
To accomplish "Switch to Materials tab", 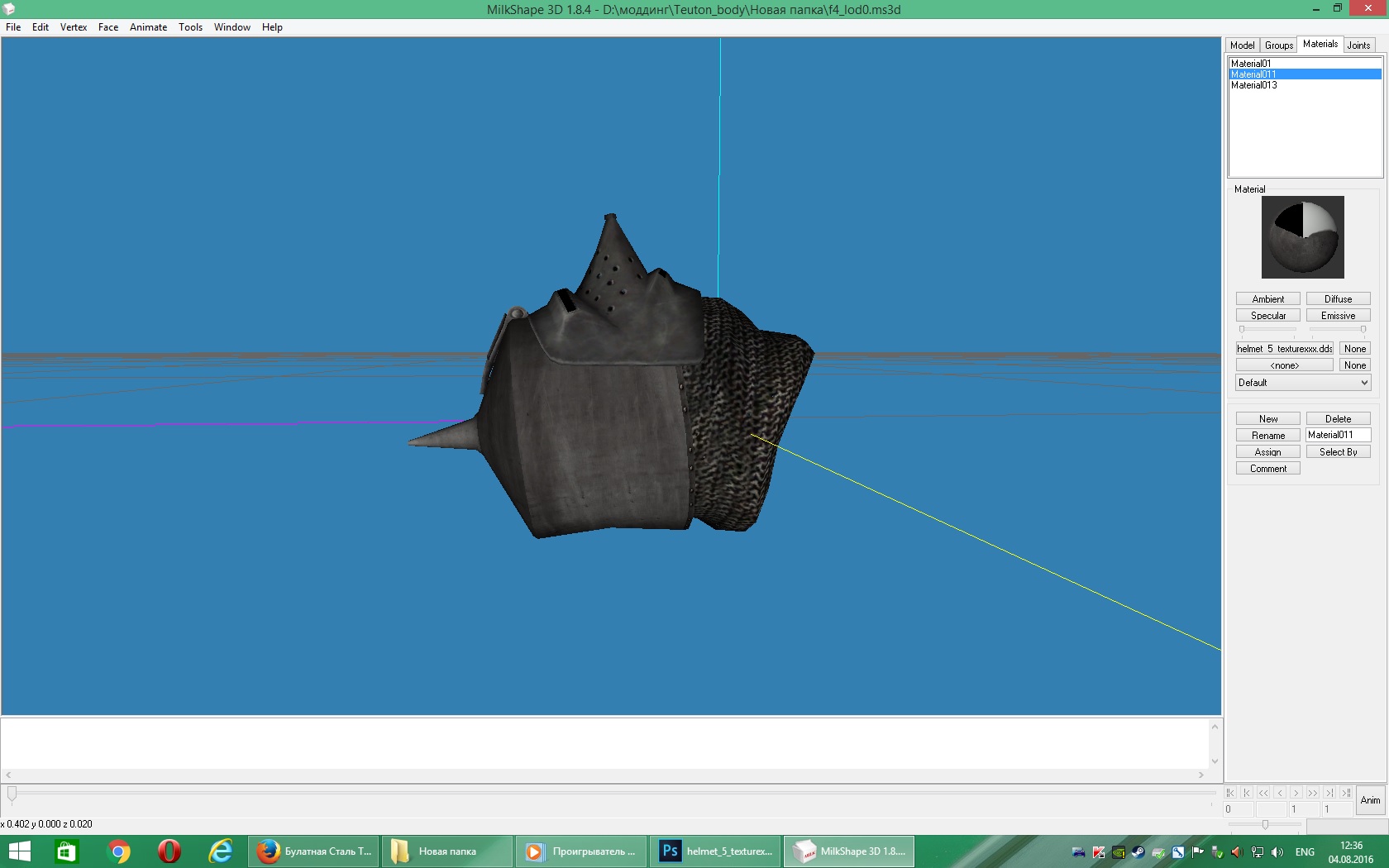I will tap(1320, 45).
